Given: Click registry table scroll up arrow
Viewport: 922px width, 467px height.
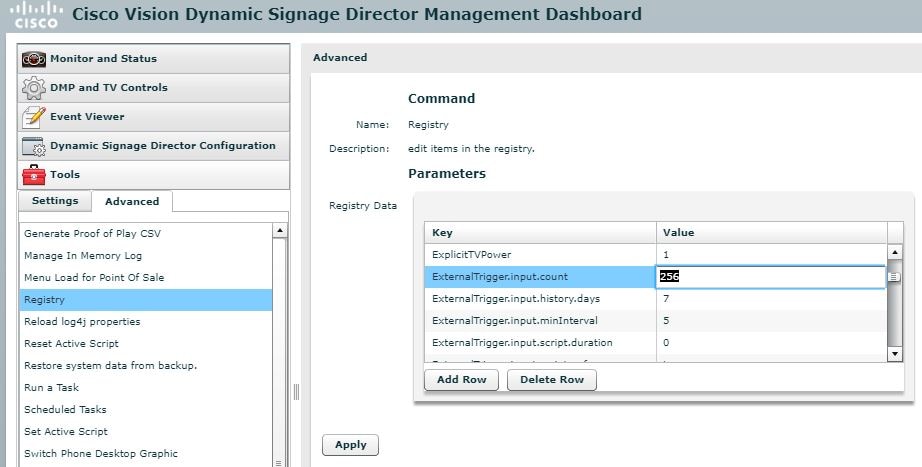Looking at the screenshot, I should click(895, 252).
